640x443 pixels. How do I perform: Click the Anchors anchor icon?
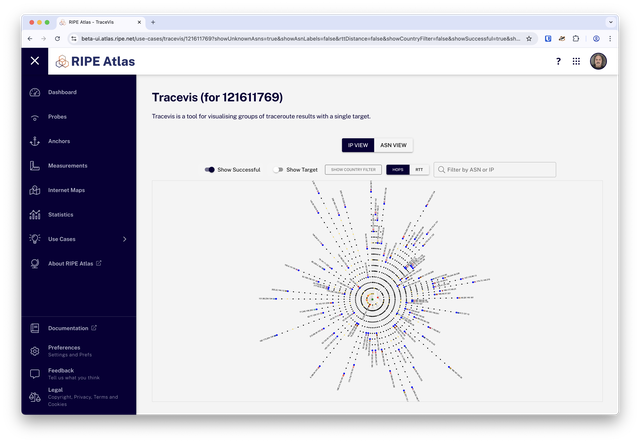coord(35,141)
